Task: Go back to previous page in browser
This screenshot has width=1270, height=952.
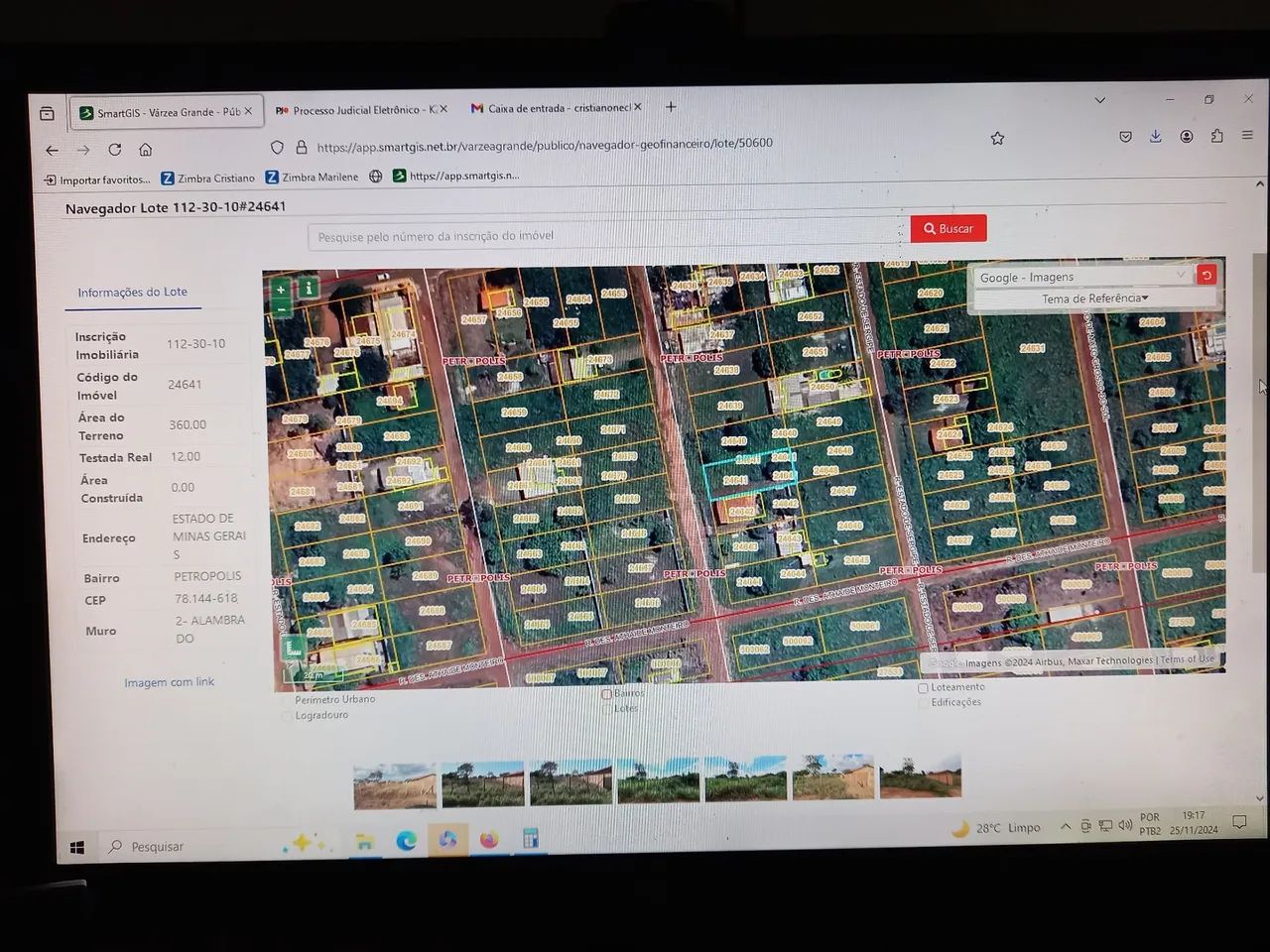Action: click(x=52, y=150)
